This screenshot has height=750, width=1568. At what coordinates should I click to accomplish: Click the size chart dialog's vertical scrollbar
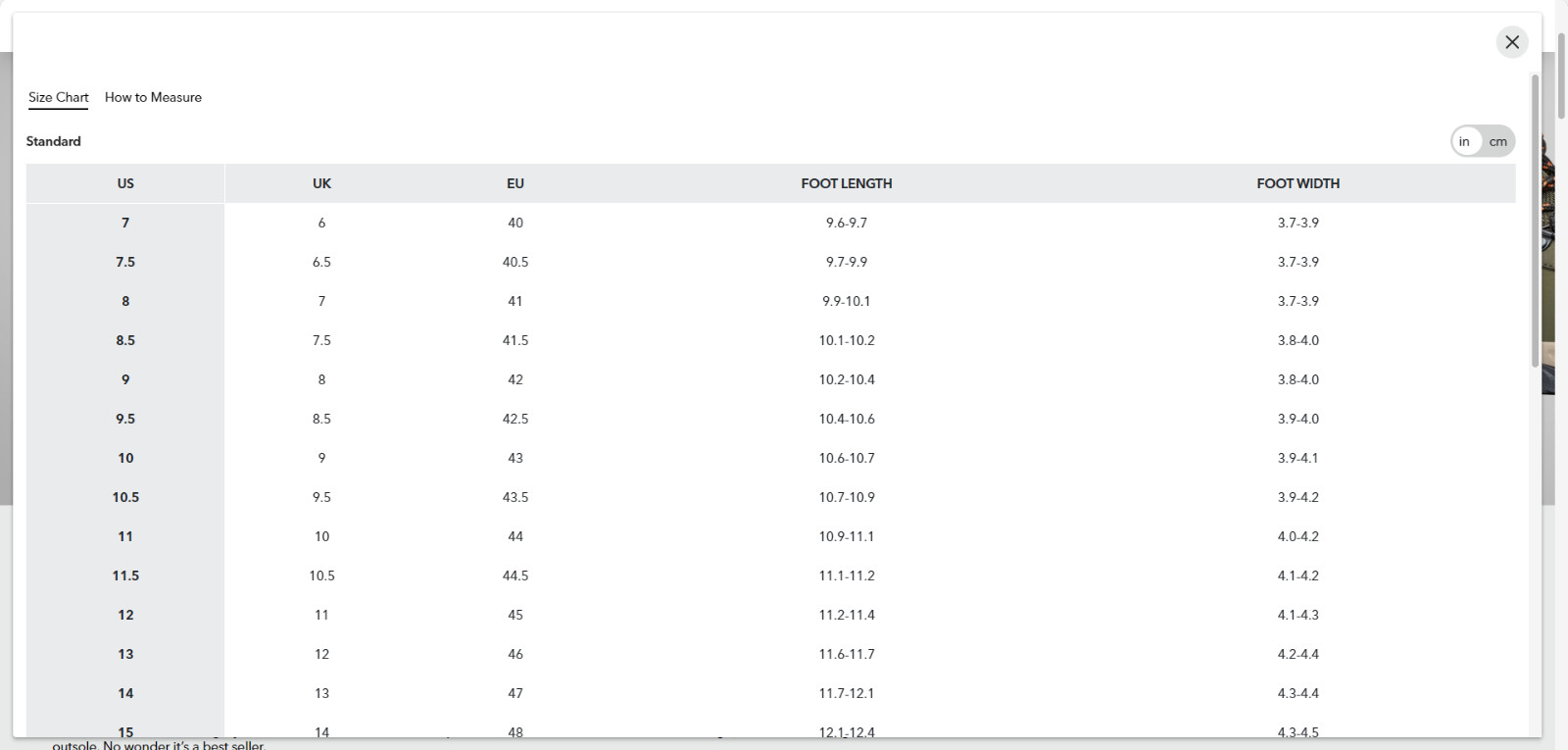click(x=1535, y=221)
